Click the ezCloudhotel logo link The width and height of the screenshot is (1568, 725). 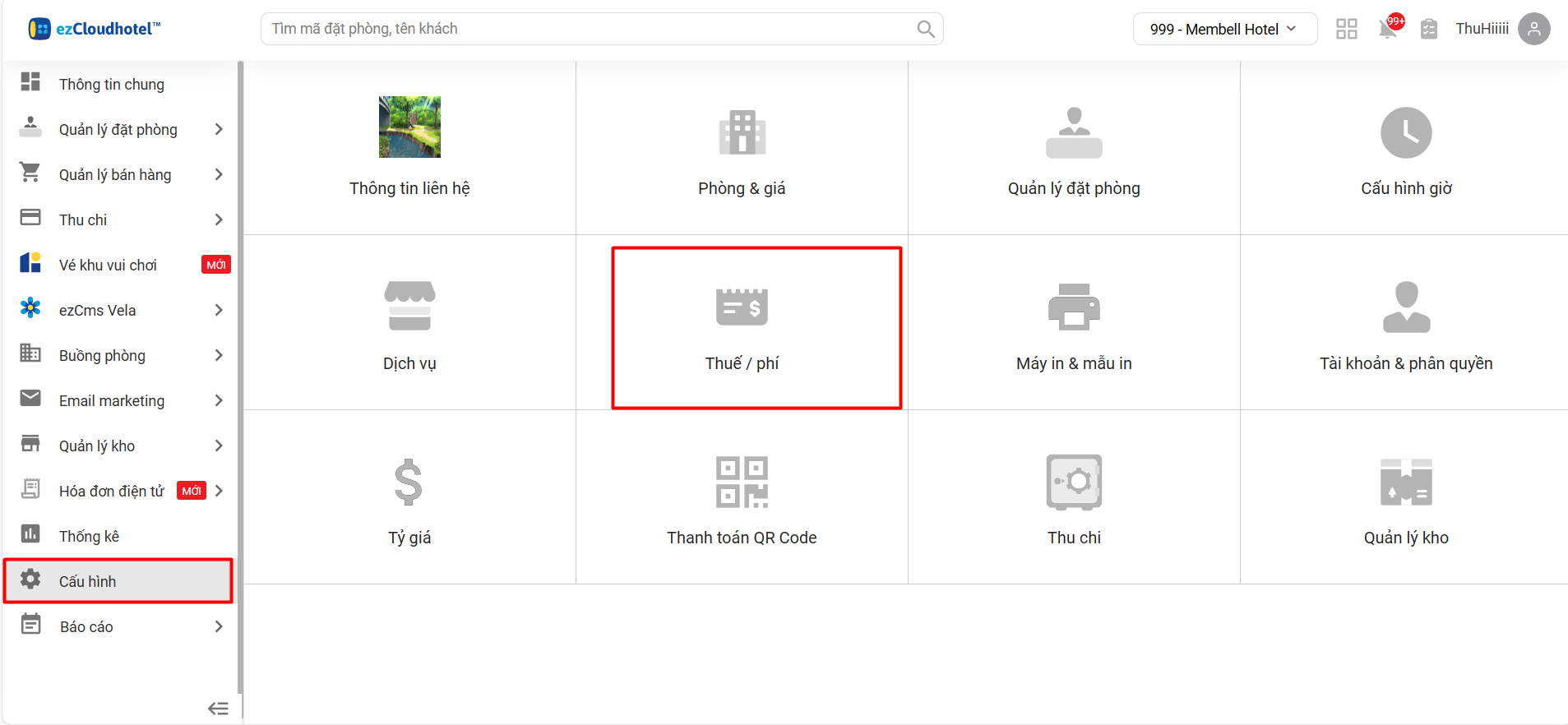tap(95, 29)
